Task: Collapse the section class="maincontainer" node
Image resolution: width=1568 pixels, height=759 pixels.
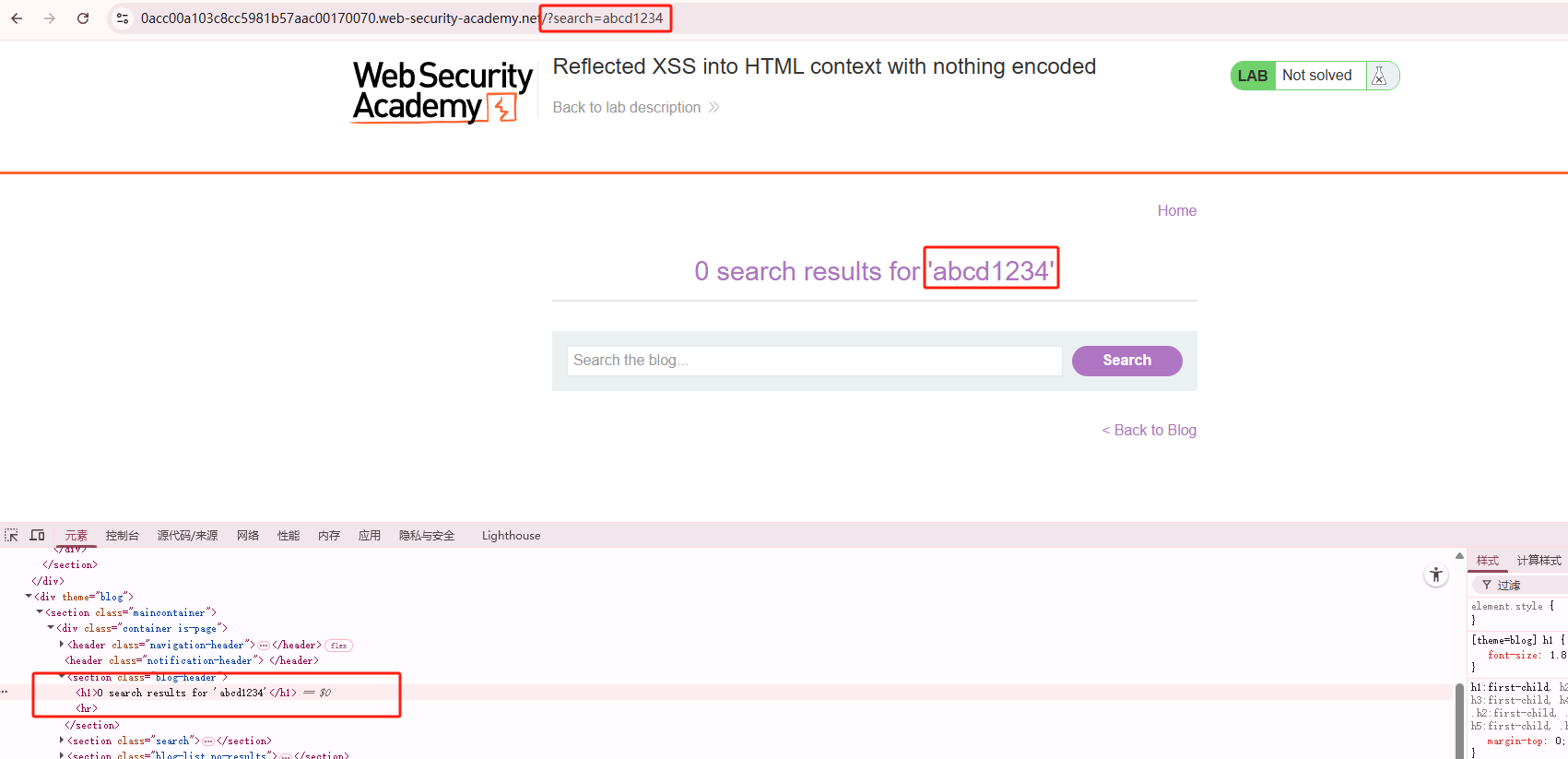Action: (40, 612)
